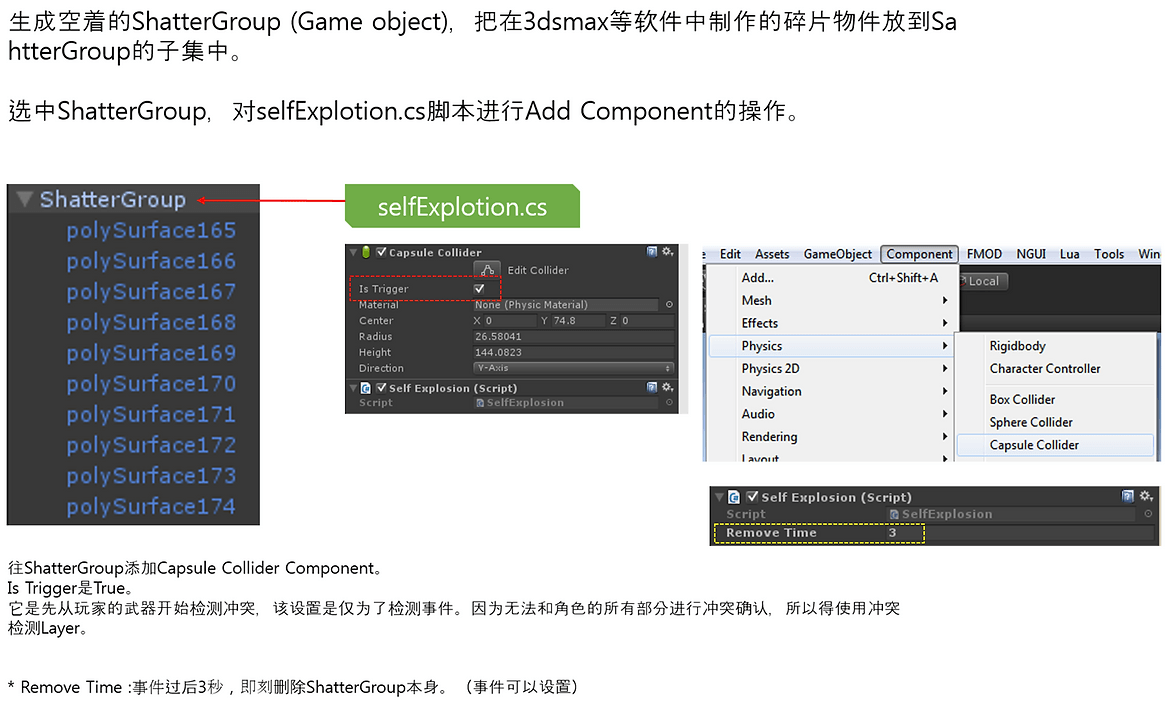Collapse the ShatterGroup tree node
Viewport: 1175px width, 702px height.
click(25, 200)
